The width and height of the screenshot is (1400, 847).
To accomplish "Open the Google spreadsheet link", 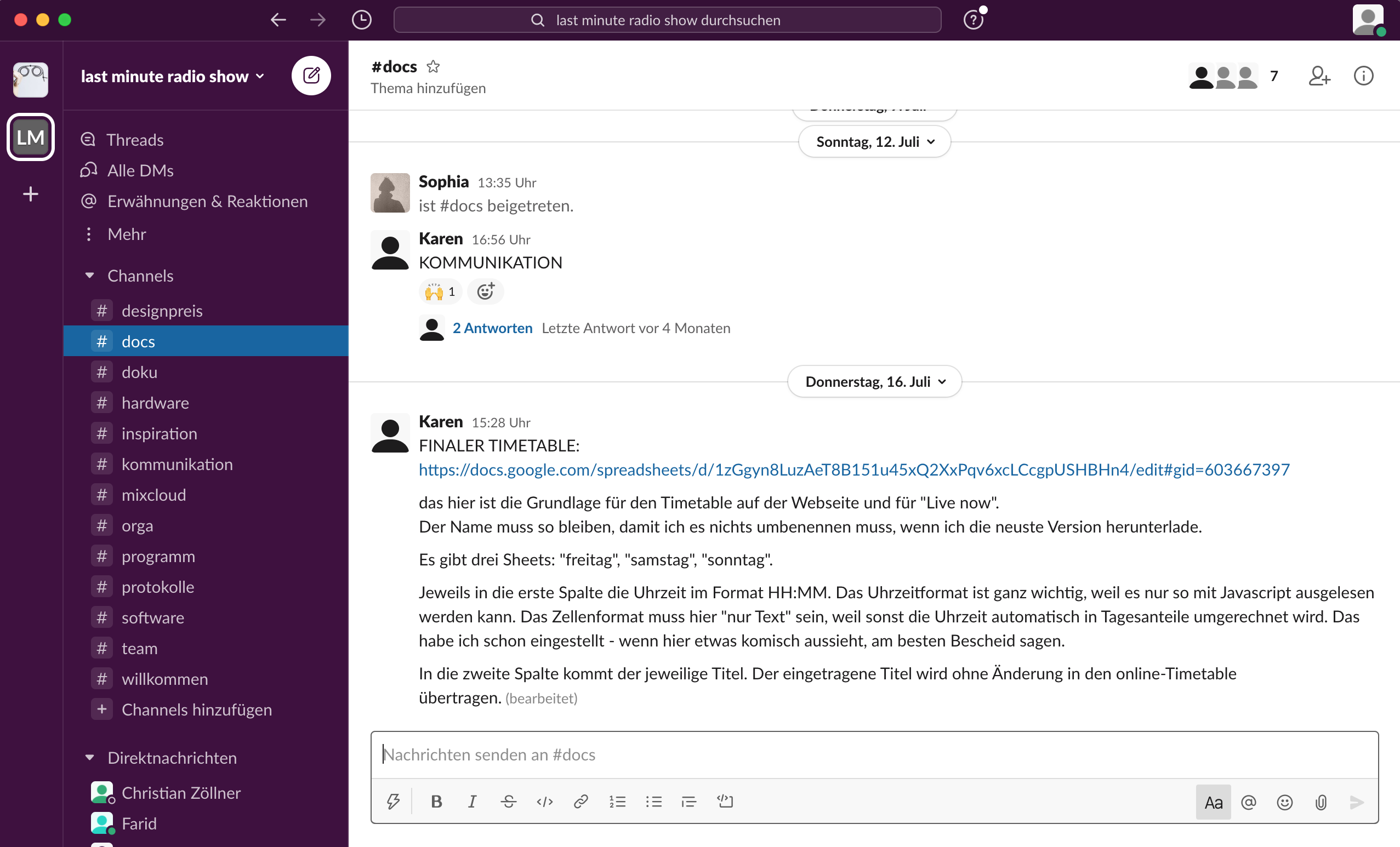I will click(853, 470).
